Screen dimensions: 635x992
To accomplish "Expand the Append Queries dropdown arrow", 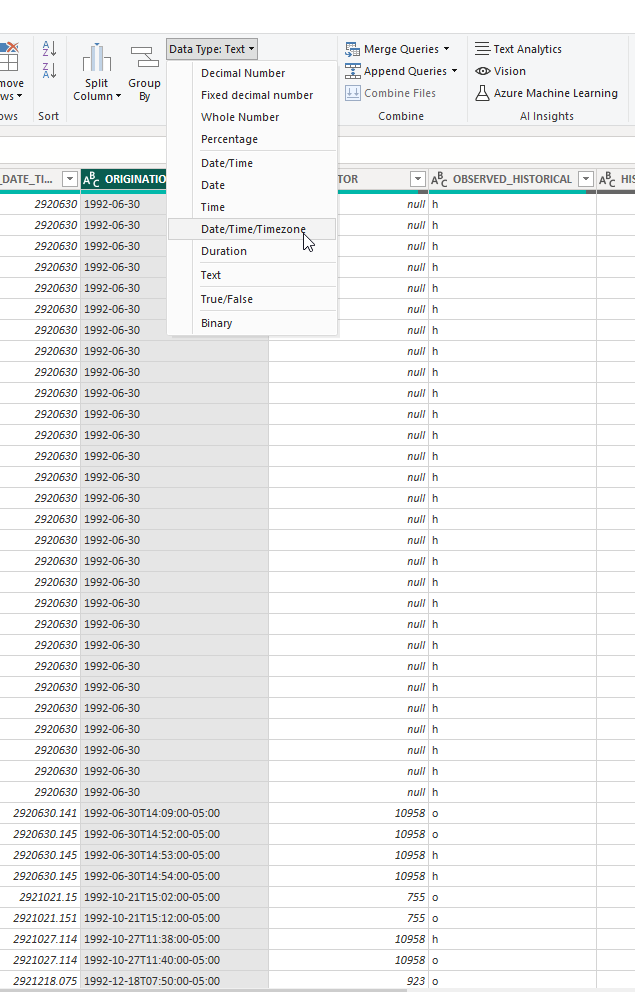I will (455, 71).
